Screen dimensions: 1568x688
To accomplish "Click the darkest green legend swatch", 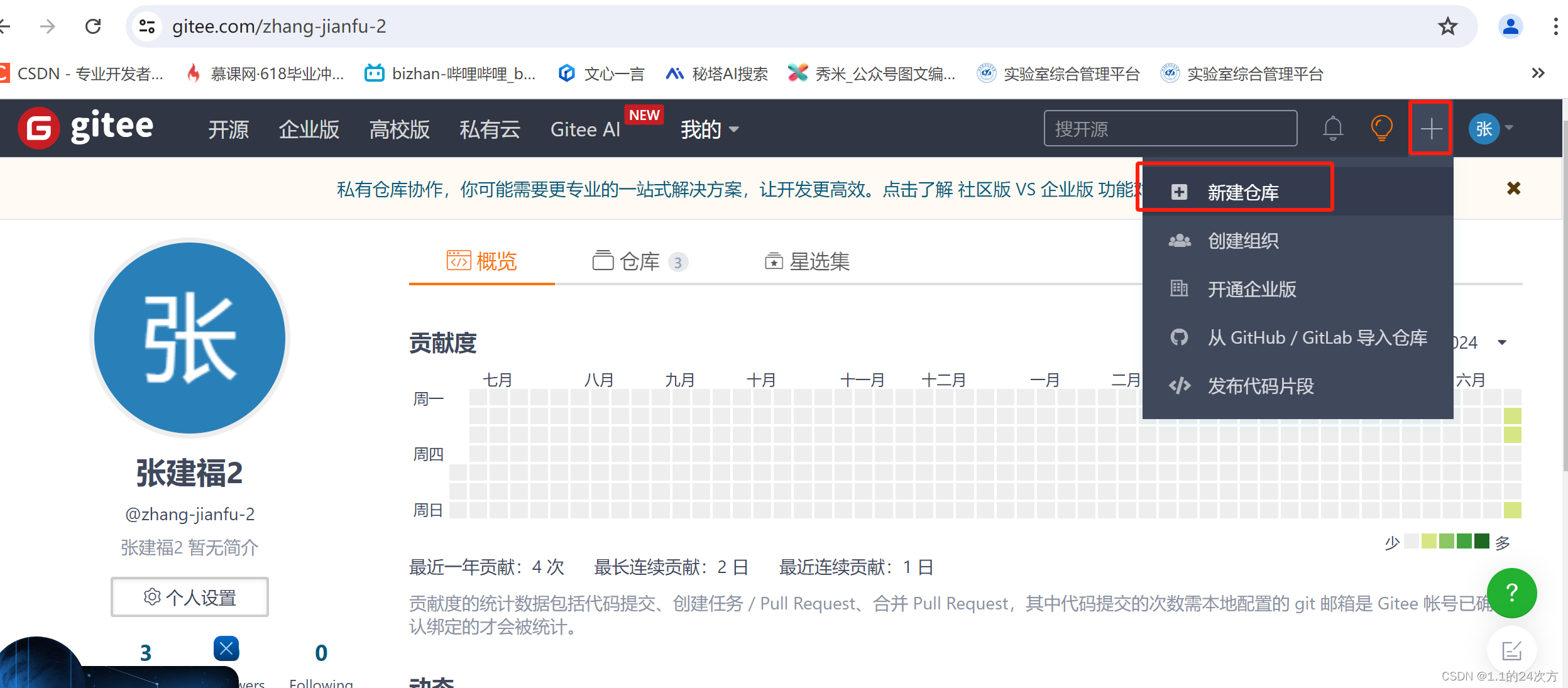I will (x=1482, y=541).
